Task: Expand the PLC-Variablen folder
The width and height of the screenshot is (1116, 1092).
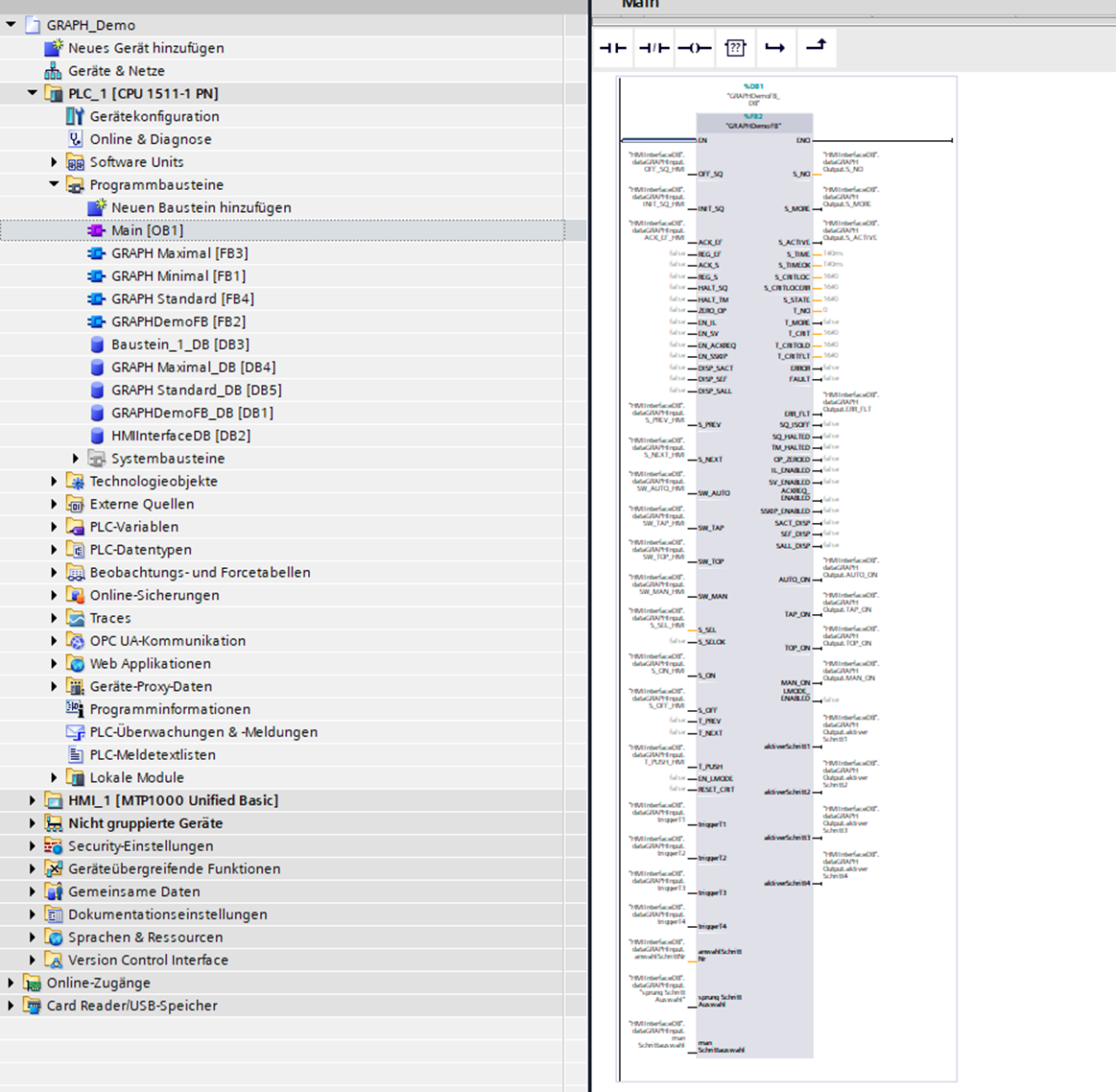Action: point(55,527)
